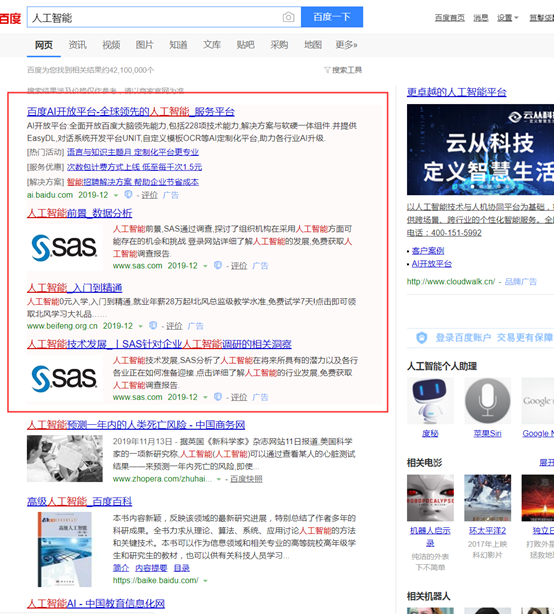Open 高级人工智能_百度百科 result link

79,501
